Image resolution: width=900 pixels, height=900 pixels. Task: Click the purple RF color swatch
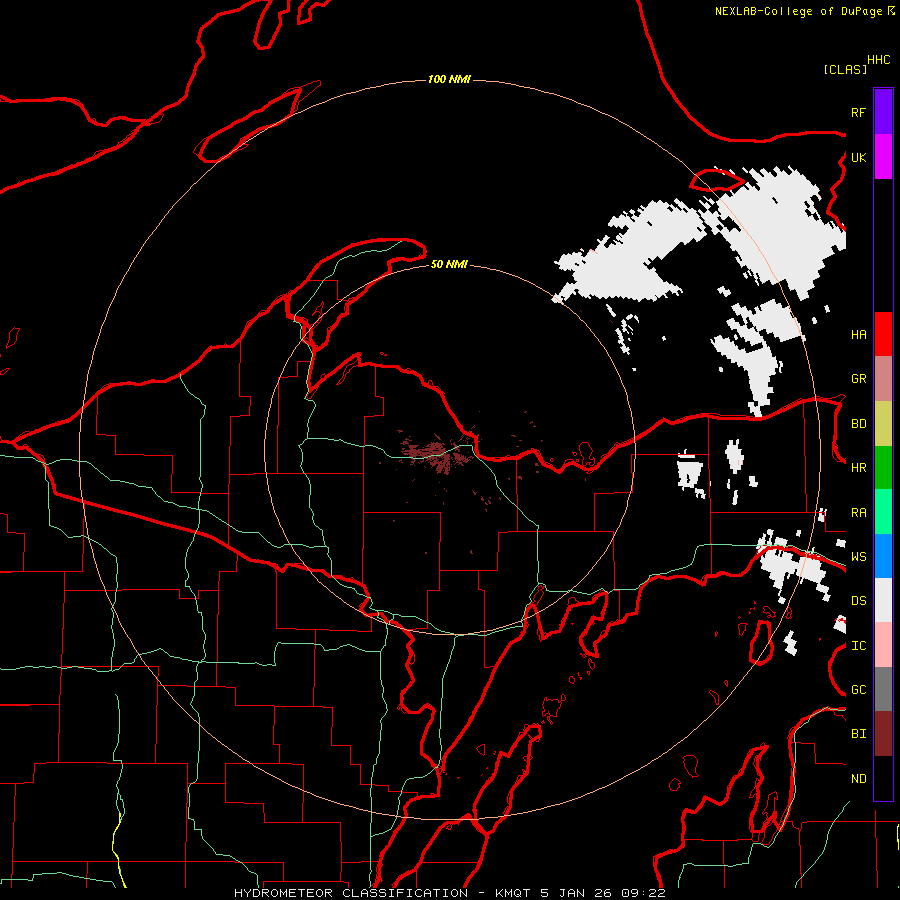point(883,112)
